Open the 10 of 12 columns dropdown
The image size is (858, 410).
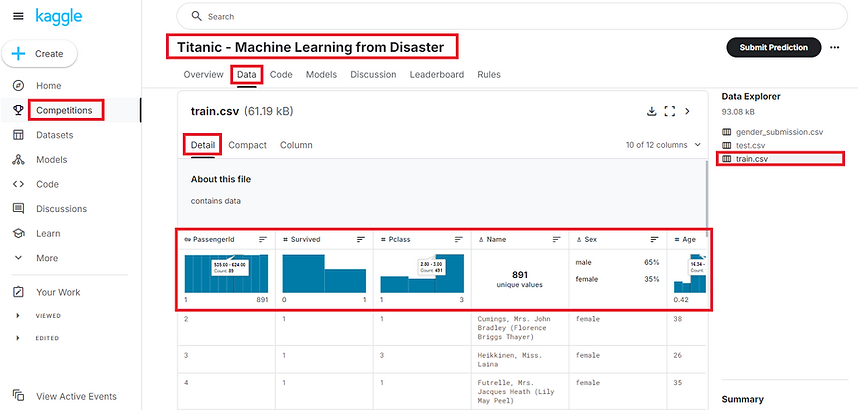663,145
